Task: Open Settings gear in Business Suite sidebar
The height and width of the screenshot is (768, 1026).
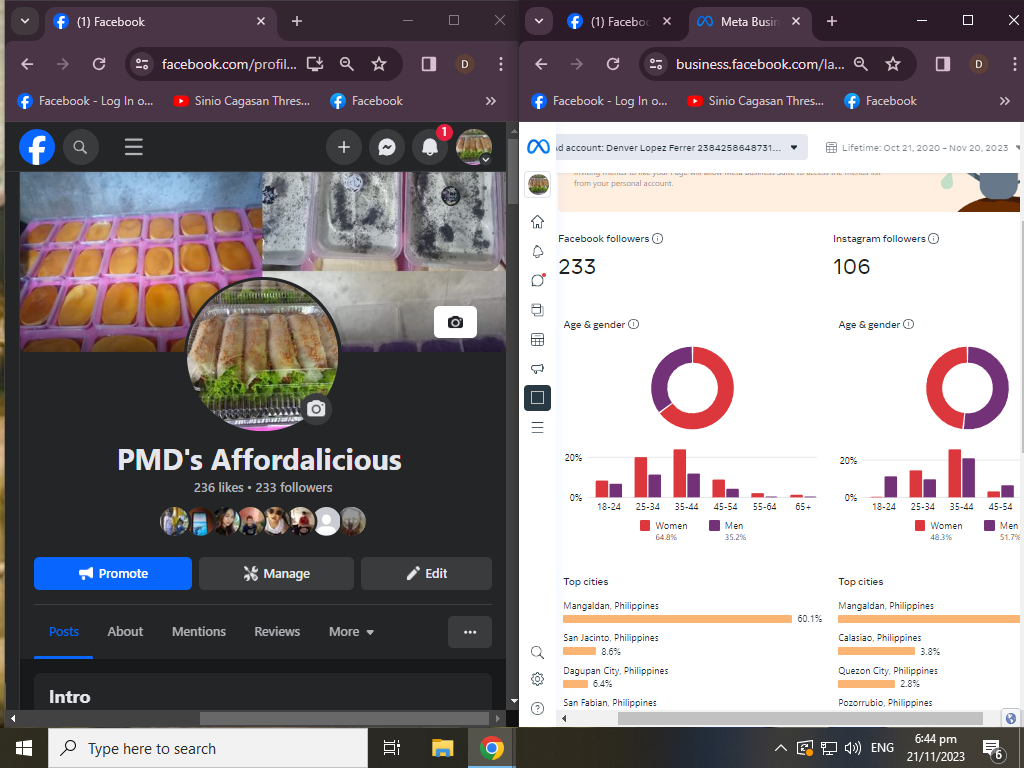Action: [x=537, y=679]
